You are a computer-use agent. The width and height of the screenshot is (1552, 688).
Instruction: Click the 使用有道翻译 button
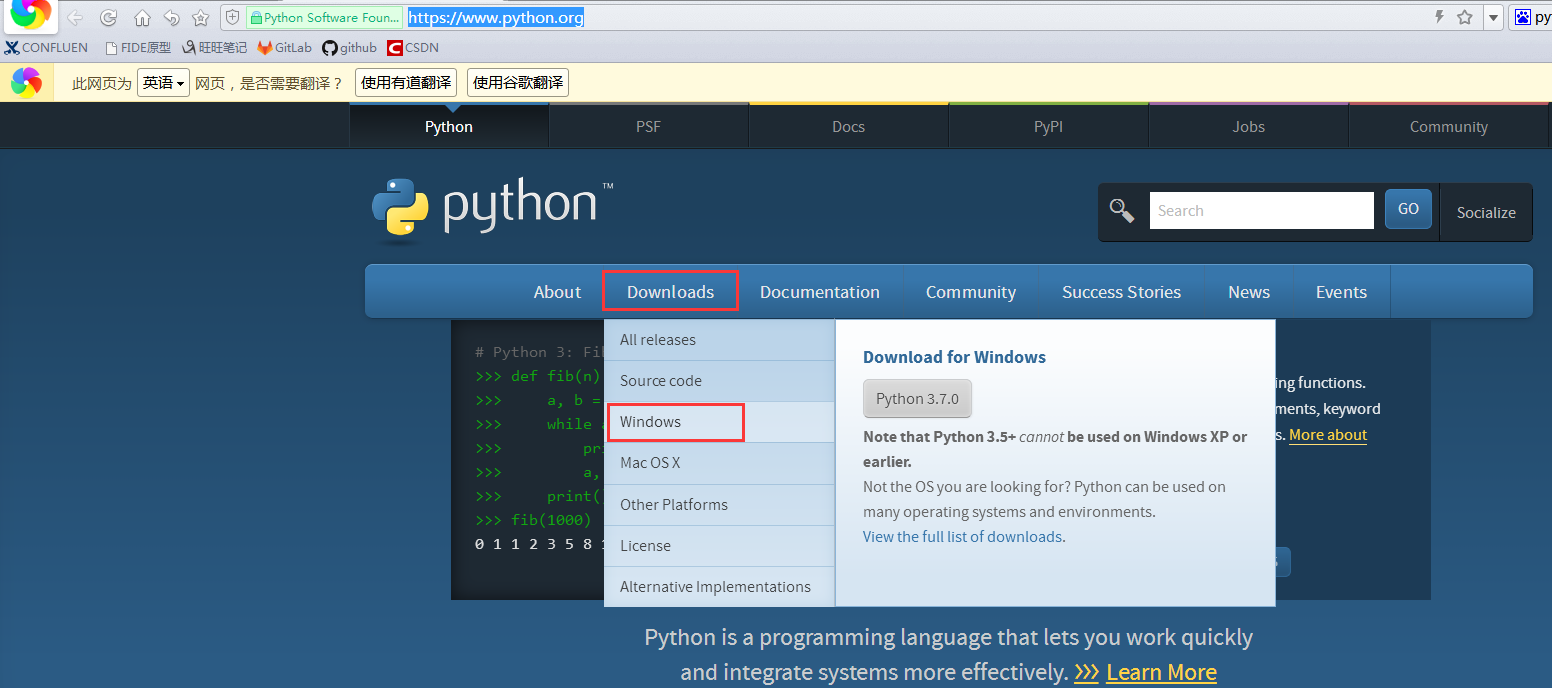tap(405, 83)
